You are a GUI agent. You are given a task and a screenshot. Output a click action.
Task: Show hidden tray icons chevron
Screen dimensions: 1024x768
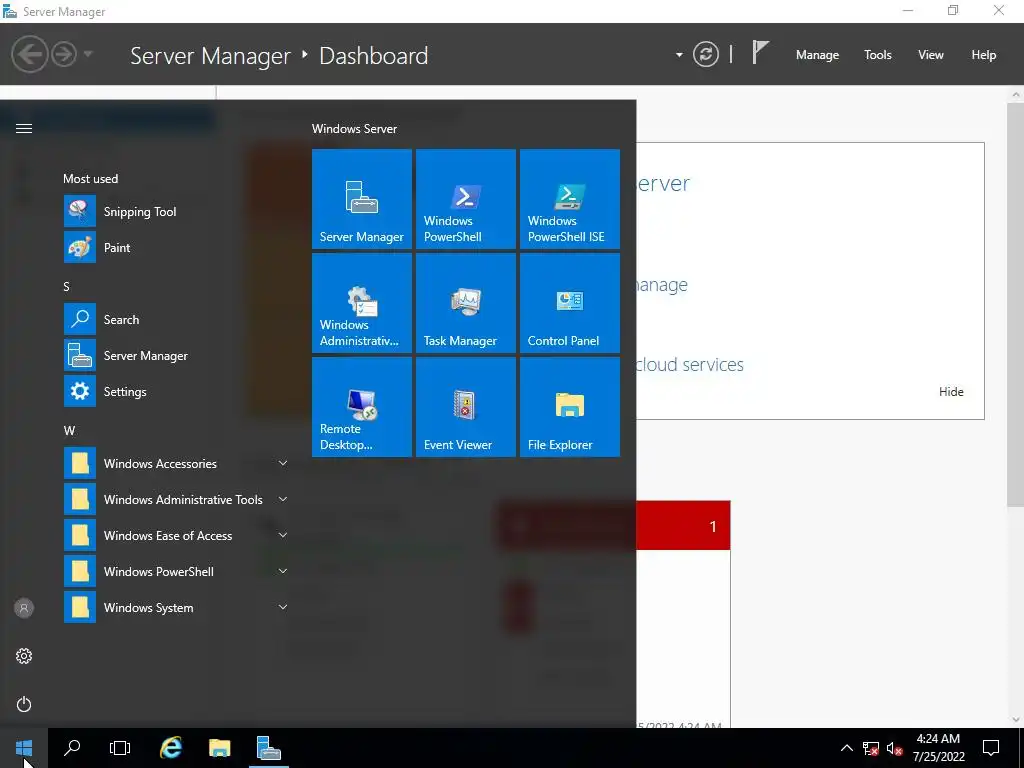pos(846,748)
